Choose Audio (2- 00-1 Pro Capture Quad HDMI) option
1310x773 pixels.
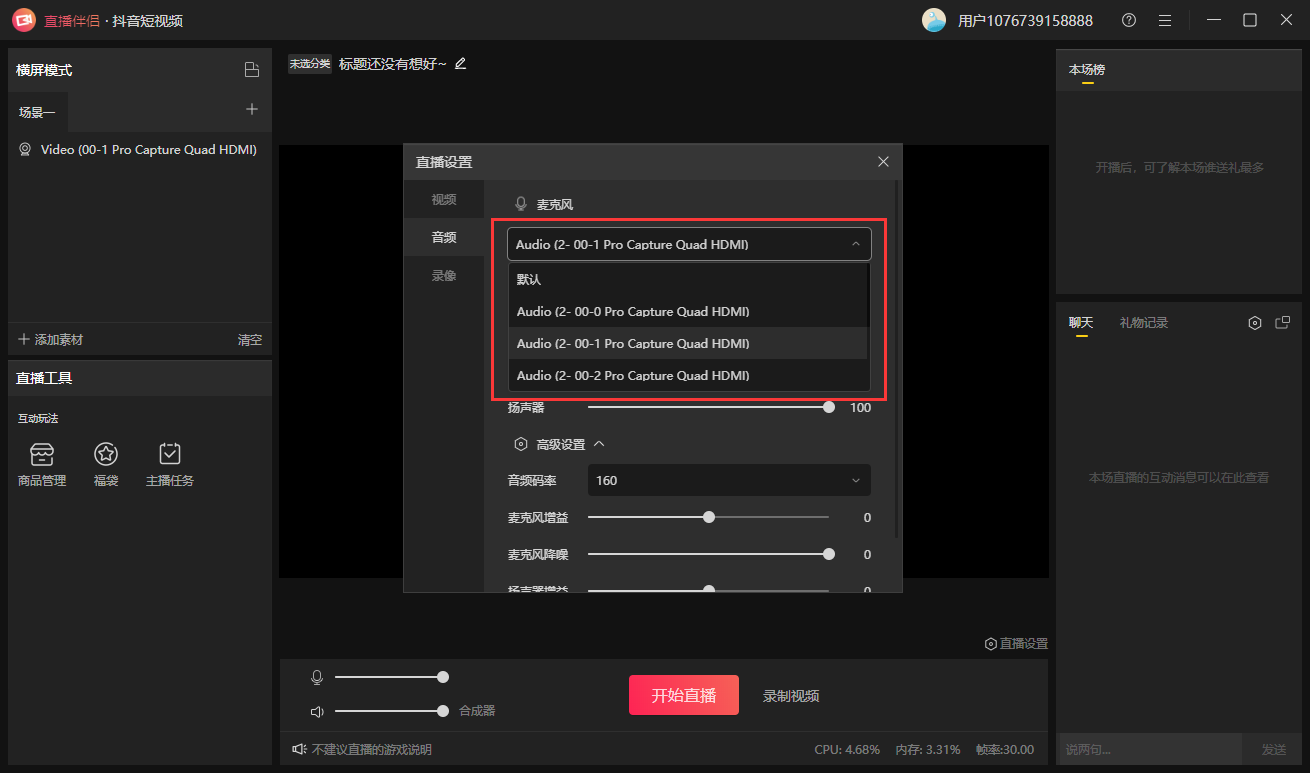689,343
